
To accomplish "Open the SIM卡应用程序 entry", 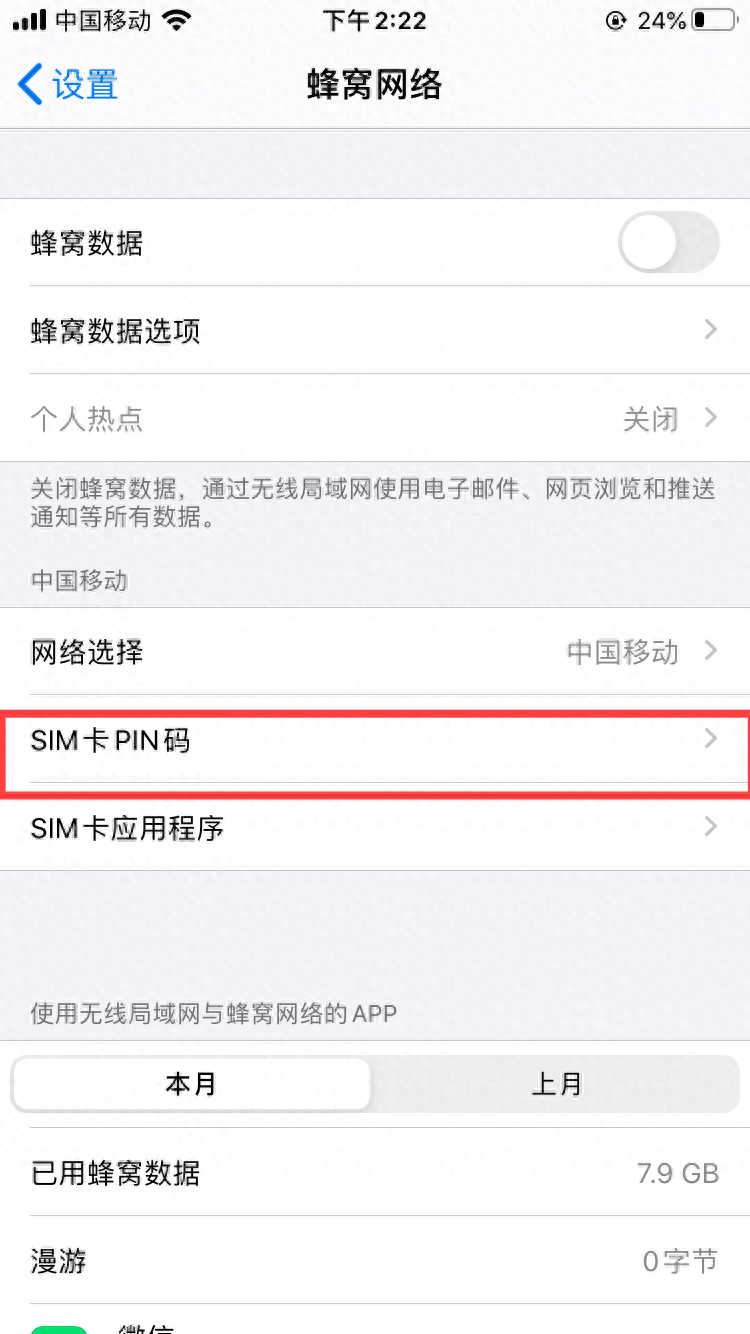I will [x=375, y=827].
